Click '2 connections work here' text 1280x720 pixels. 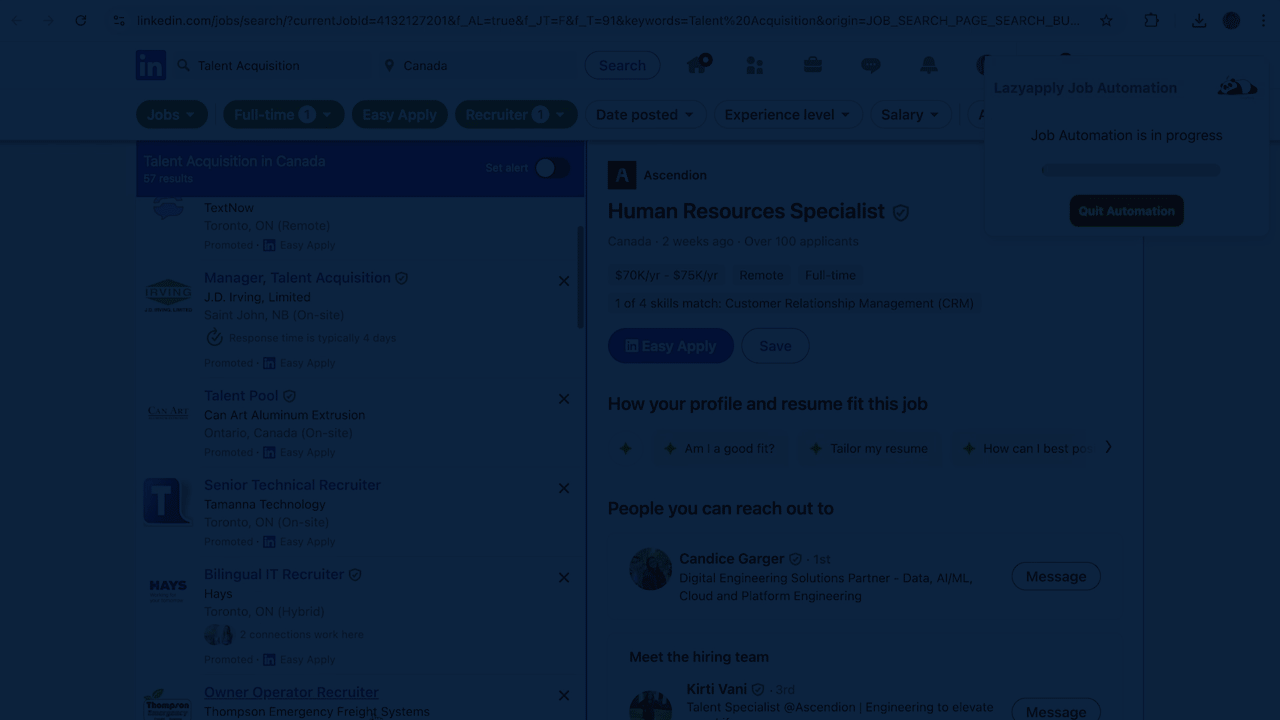pos(301,634)
